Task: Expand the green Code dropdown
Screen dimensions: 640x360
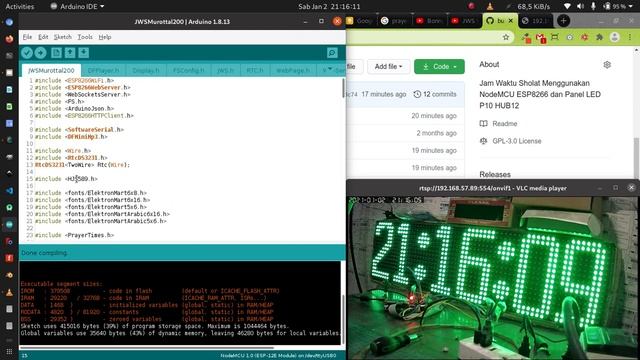Action: pyautogui.click(x=439, y=67)
